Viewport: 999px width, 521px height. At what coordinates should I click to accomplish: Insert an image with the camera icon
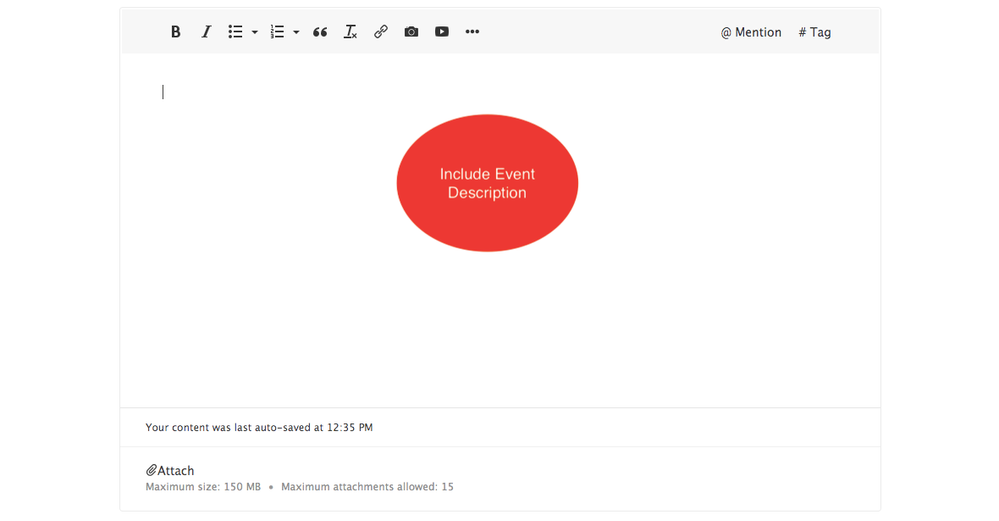411,32
